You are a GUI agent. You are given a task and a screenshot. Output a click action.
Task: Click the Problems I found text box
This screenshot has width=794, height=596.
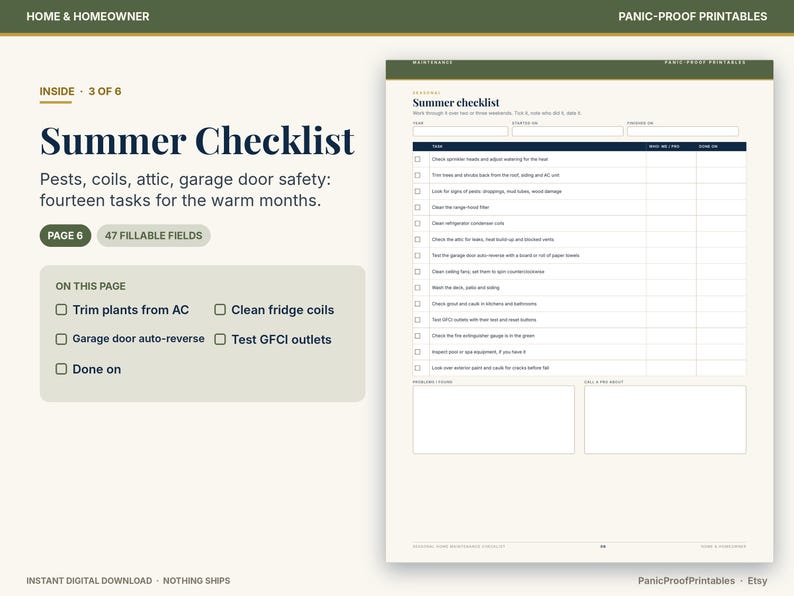pos(494,420)
